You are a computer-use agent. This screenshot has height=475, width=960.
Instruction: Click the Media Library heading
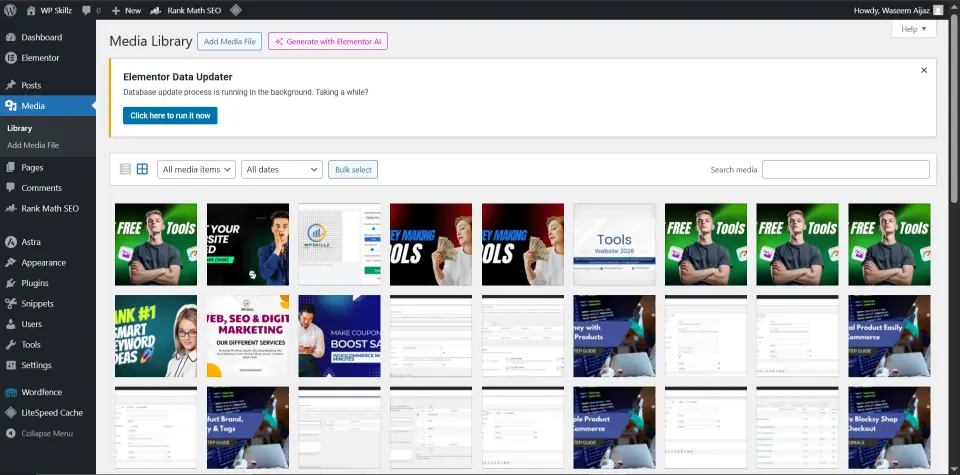tap(151, 41)
